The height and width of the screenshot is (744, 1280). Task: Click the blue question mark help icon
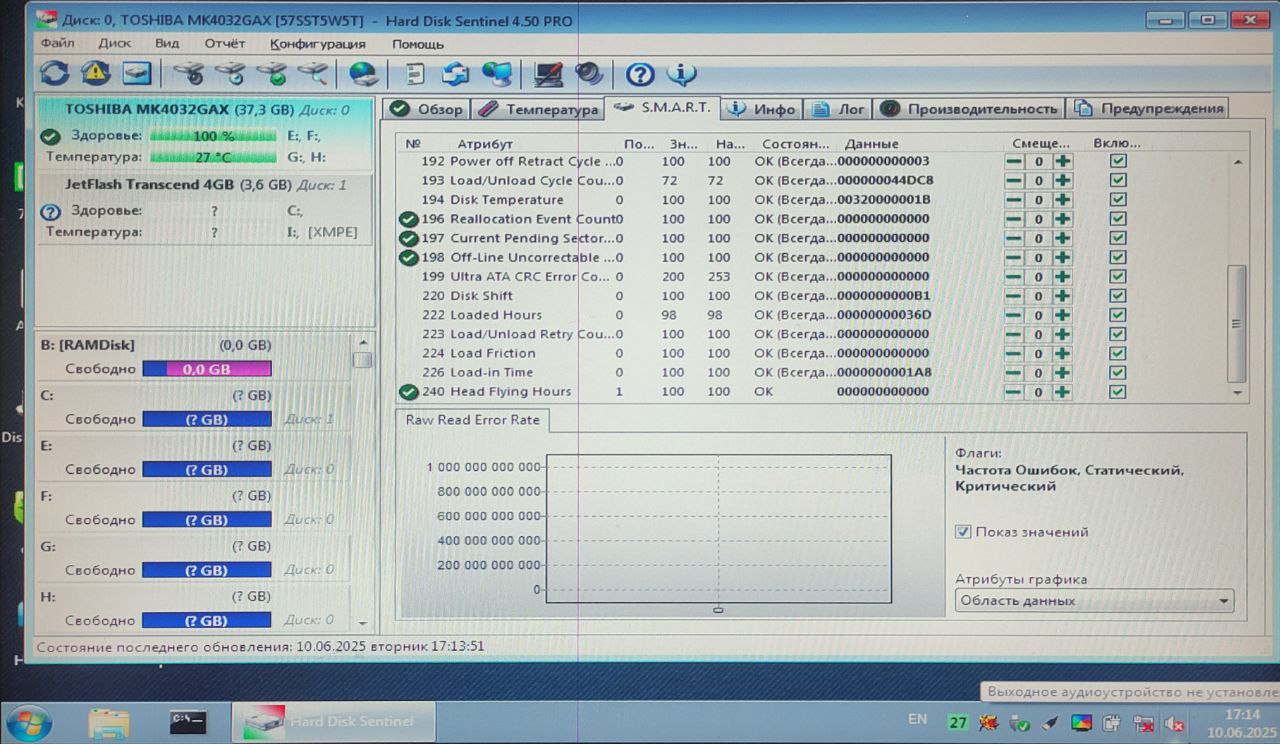tap(640, 74)
